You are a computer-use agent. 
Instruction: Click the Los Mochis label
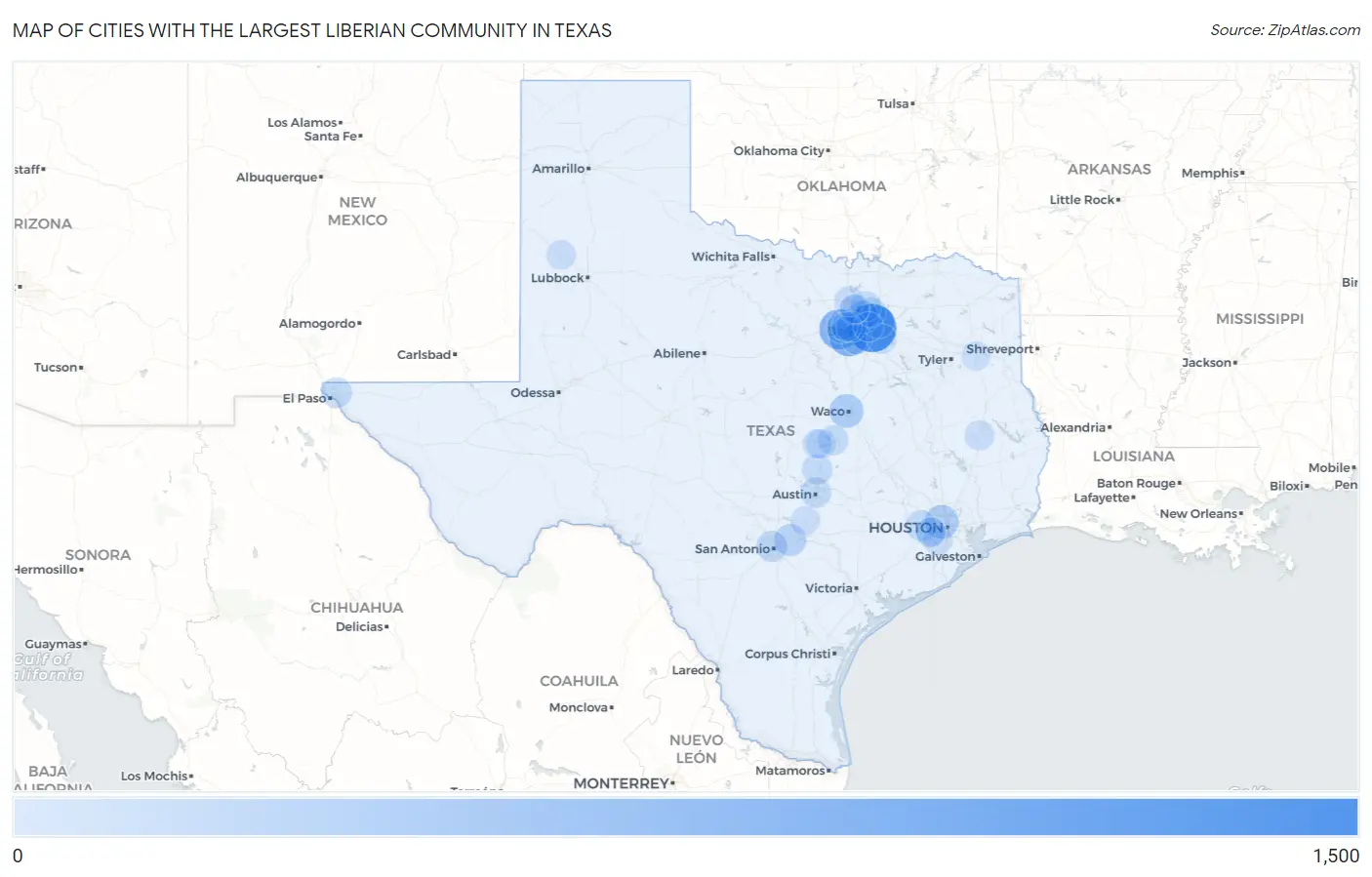(x=154, y=777)
